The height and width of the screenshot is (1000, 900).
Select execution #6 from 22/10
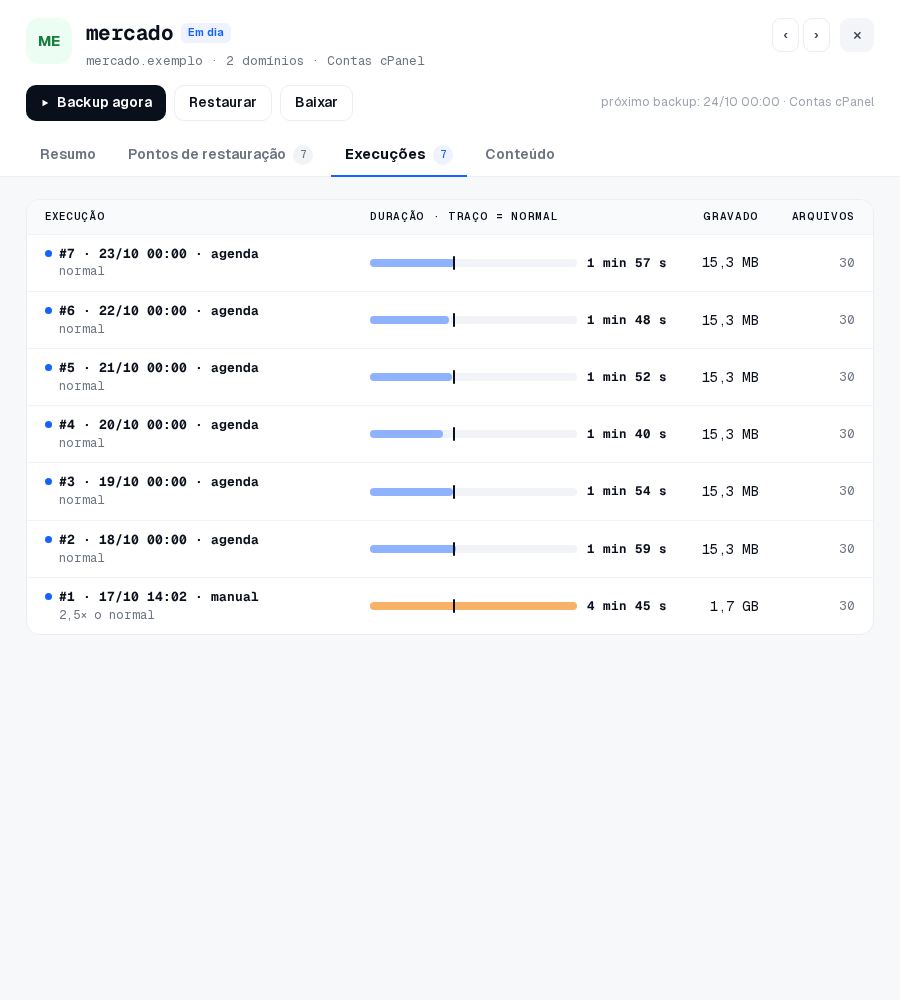tap(450, 320)
